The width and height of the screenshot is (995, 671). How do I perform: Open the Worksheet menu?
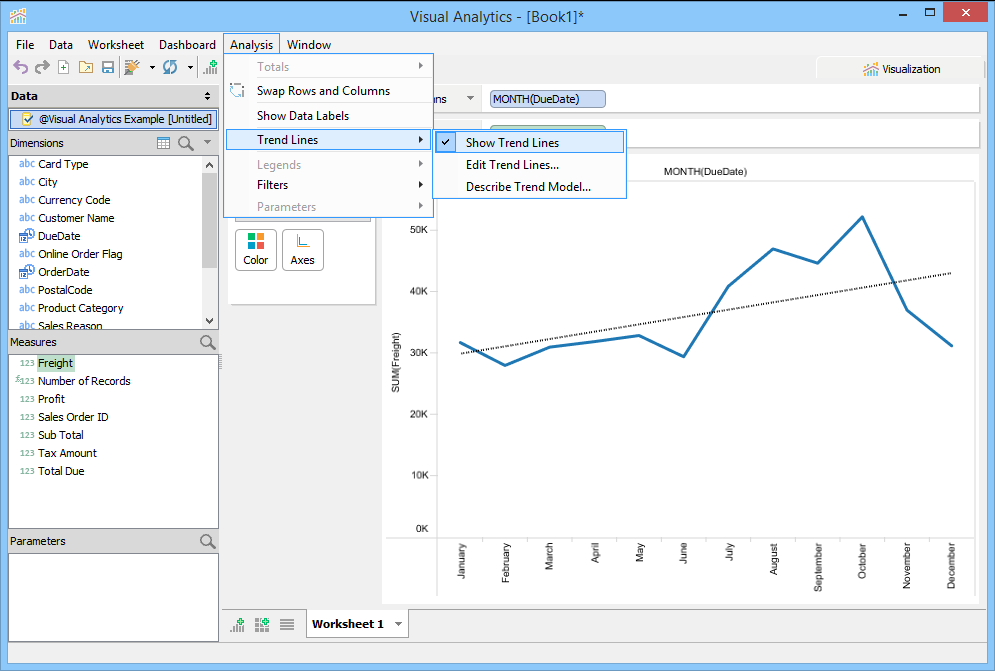click(x=115, y=44)
